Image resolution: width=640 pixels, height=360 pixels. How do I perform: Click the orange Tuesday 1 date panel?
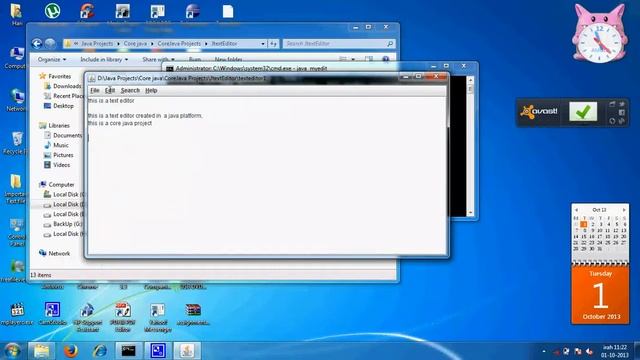coord(600,296)
